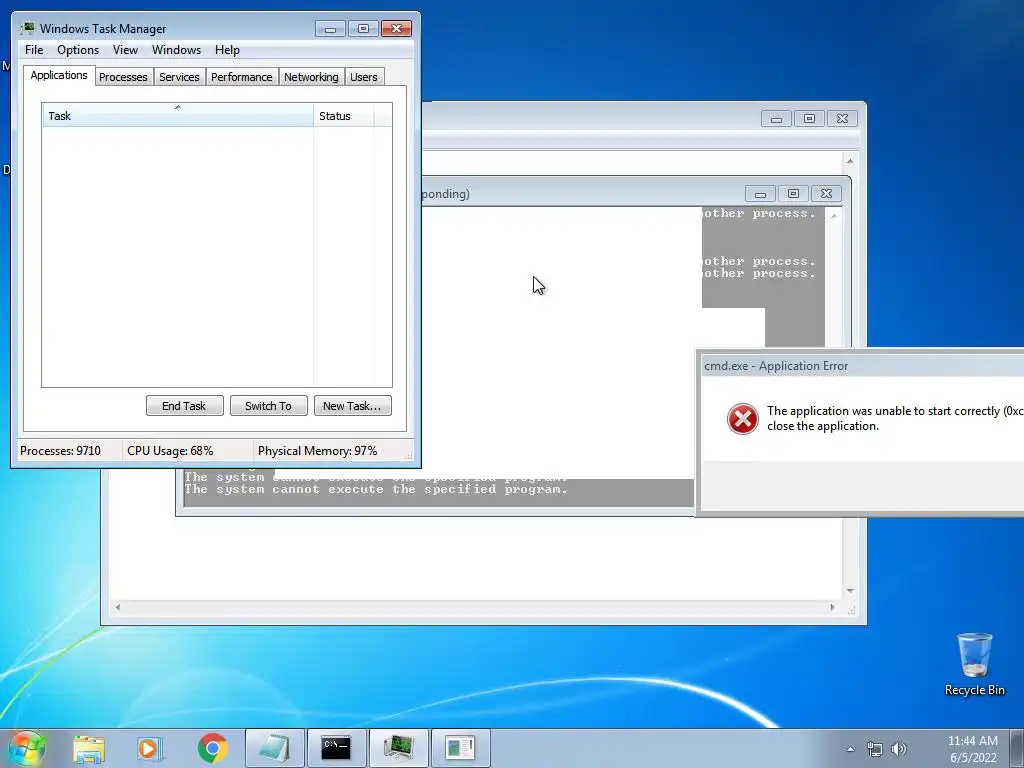The width and height of the screenshot is (1024, 768).
Task: Switch to Task Manager taskbar button
Action: tap(398, 748)
